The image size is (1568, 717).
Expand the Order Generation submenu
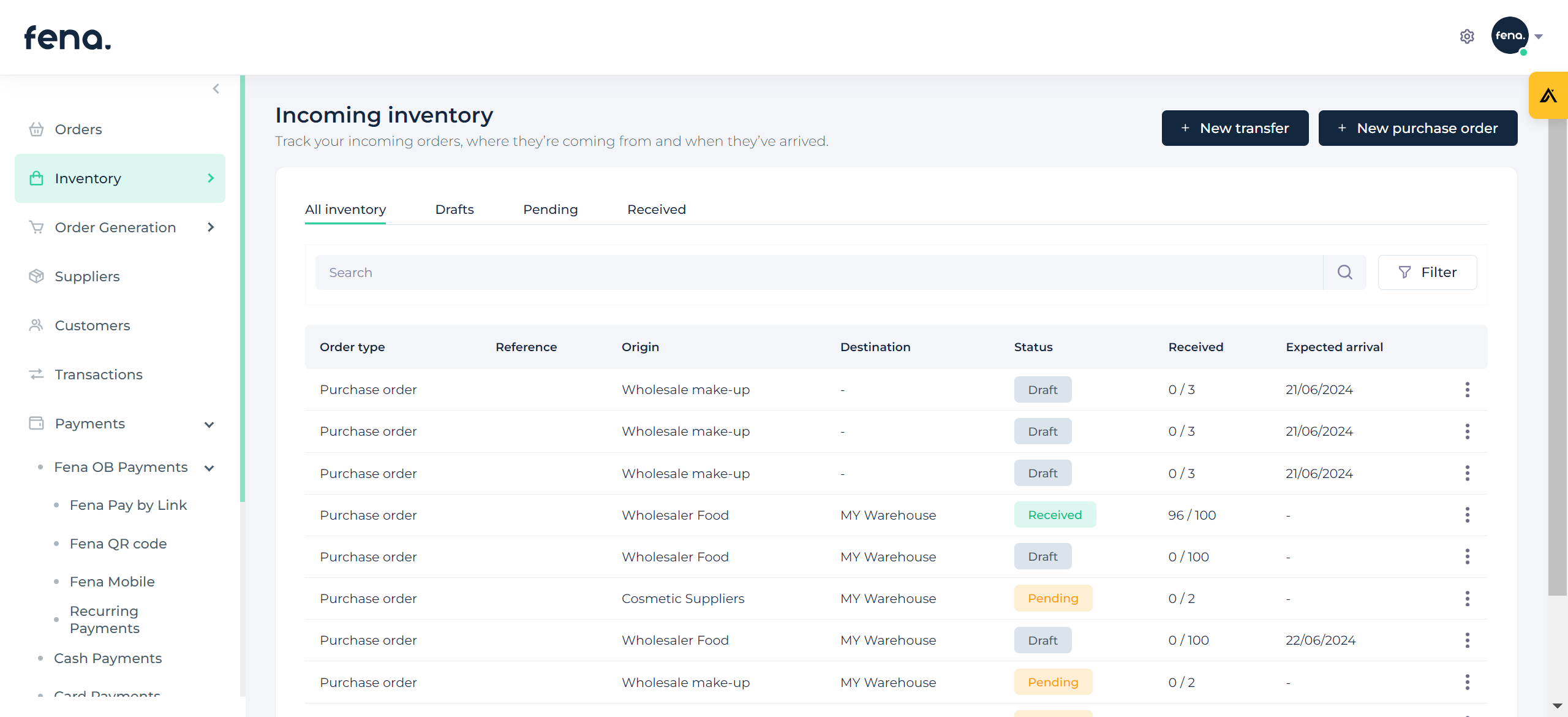tap(211, 227)
